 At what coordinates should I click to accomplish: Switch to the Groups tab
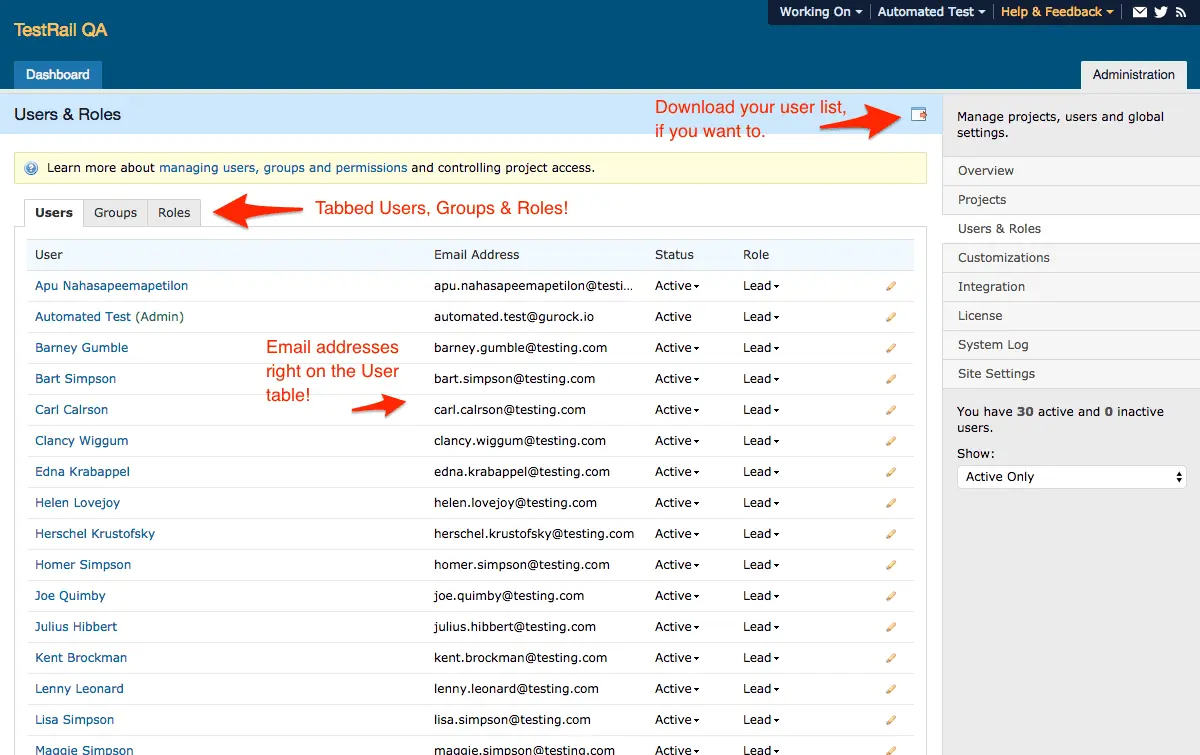(x=115, y=213)
